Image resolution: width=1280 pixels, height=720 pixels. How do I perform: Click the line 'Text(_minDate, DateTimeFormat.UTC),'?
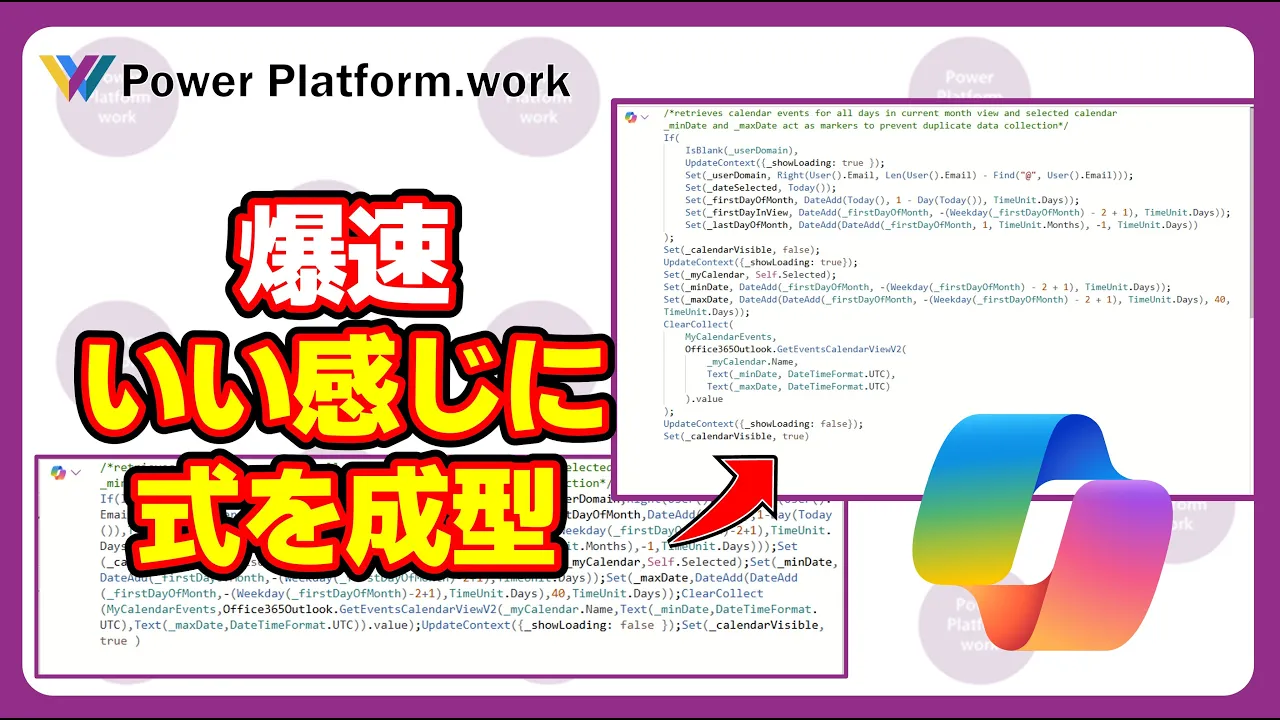click(801, 374)
